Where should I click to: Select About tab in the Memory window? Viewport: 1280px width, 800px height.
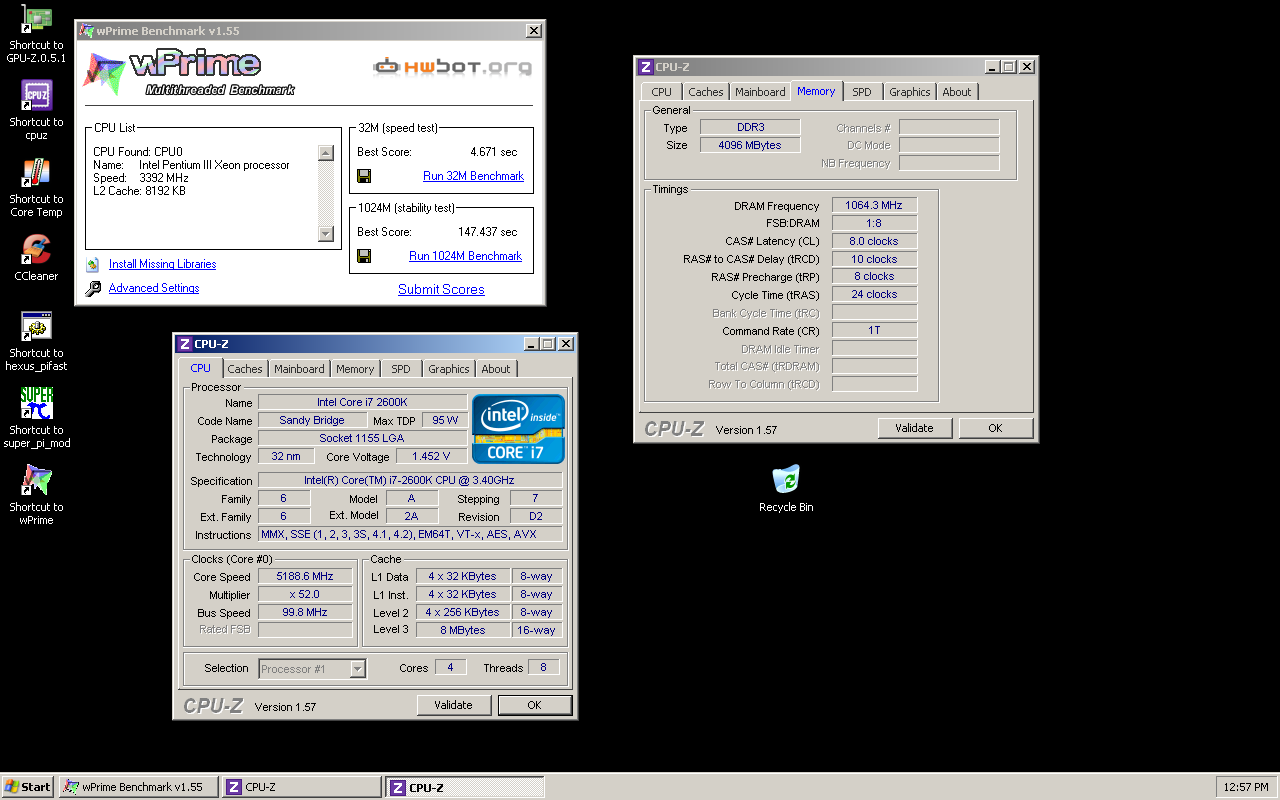tap(957, 92)
